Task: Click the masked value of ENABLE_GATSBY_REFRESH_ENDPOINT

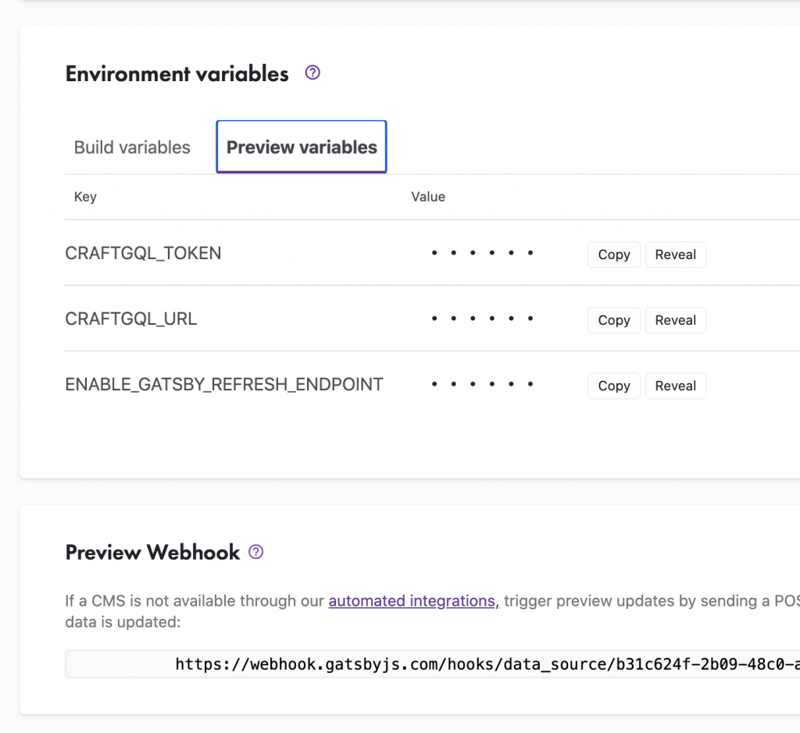Action: coord(482,385)
